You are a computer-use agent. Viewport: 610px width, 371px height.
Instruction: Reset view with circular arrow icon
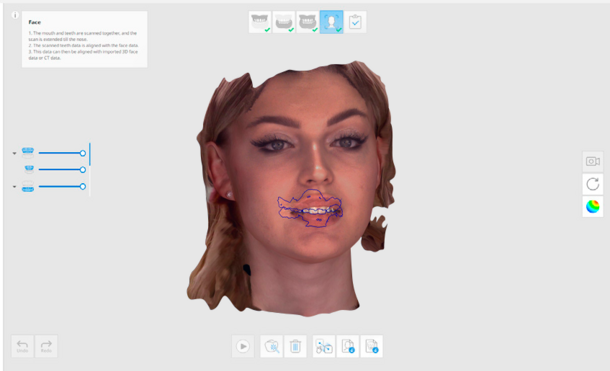[593, 184]
